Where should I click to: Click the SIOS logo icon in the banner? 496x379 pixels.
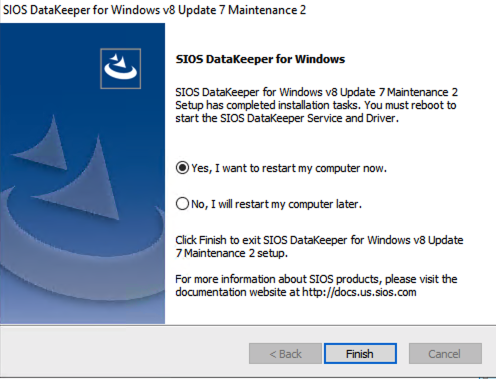point(121,69)
